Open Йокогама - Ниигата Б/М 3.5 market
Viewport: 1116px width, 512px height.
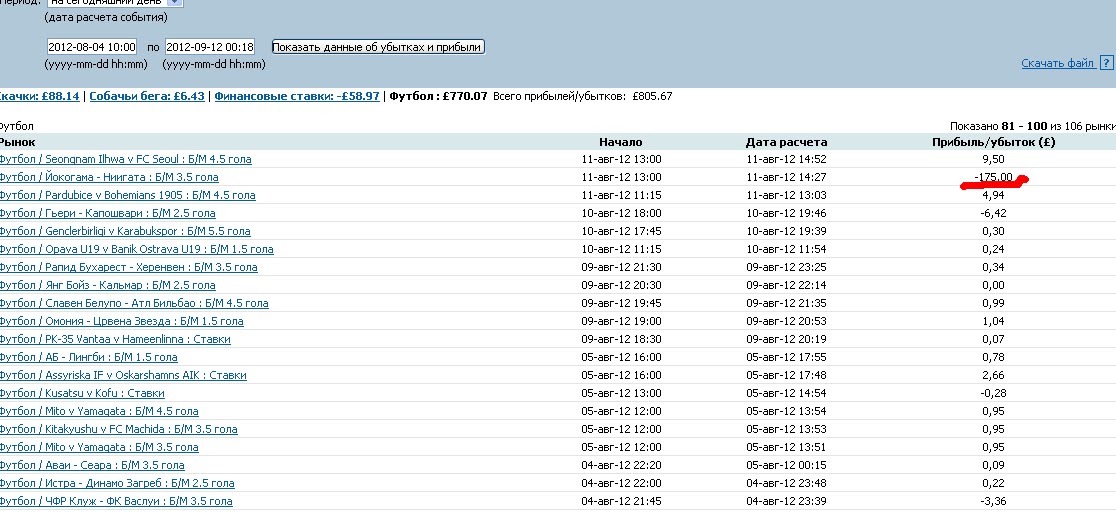click(x=109, y=177)
